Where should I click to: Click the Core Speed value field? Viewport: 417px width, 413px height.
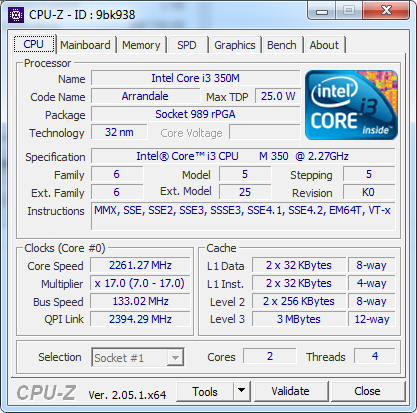140,265
